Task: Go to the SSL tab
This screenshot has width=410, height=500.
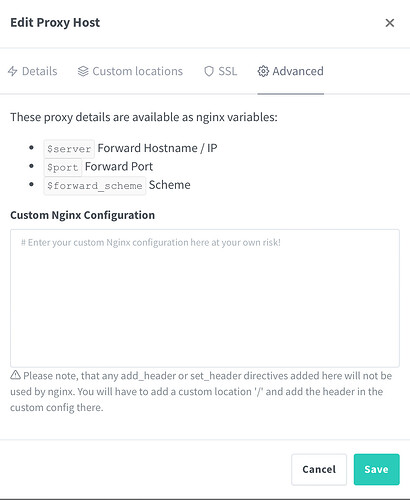Action: [221, 71]
